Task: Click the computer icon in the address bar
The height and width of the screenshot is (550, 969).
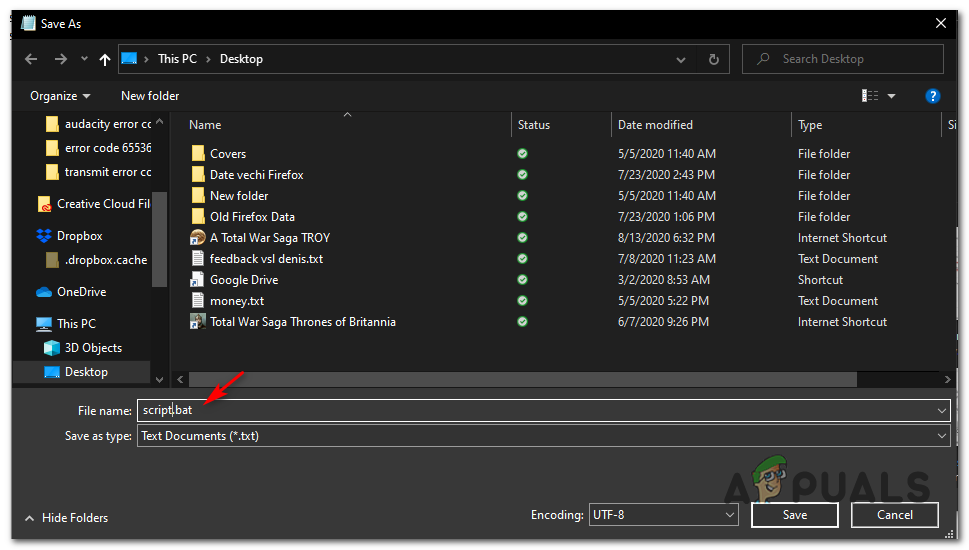Action: point(129,59)
